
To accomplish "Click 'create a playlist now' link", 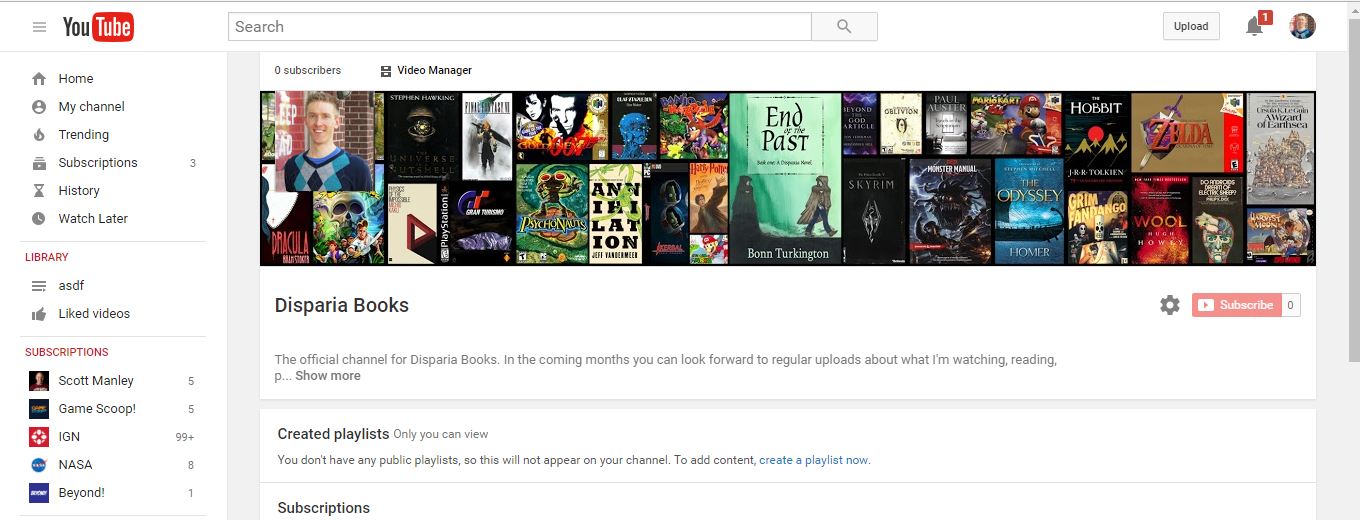I will pos(813,460).
